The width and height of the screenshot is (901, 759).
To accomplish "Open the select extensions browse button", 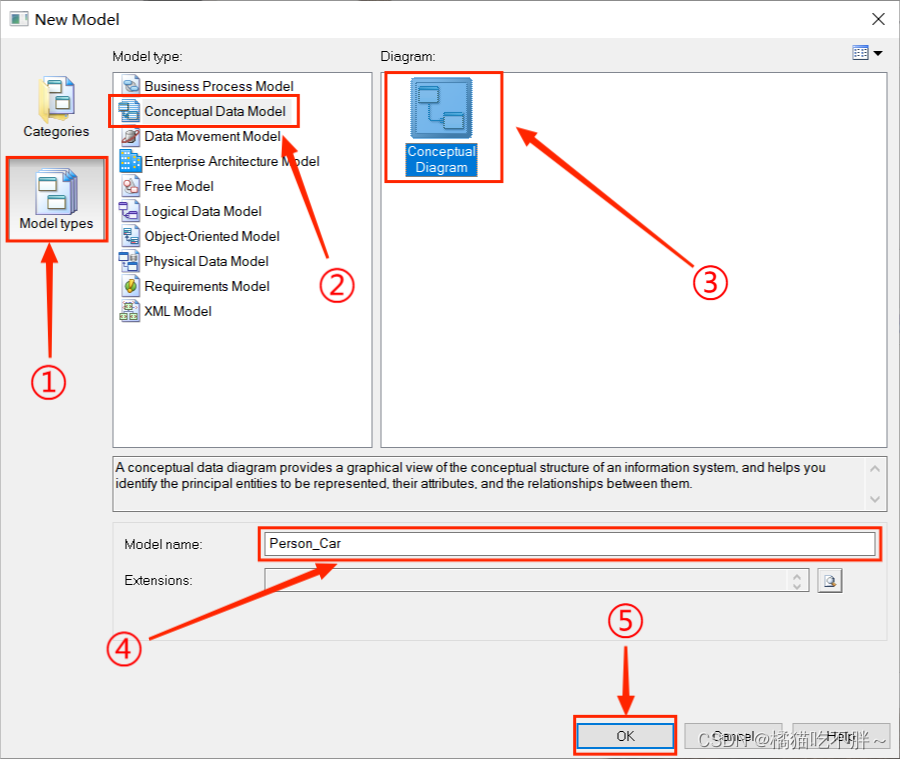I will (x=830, y=580).
